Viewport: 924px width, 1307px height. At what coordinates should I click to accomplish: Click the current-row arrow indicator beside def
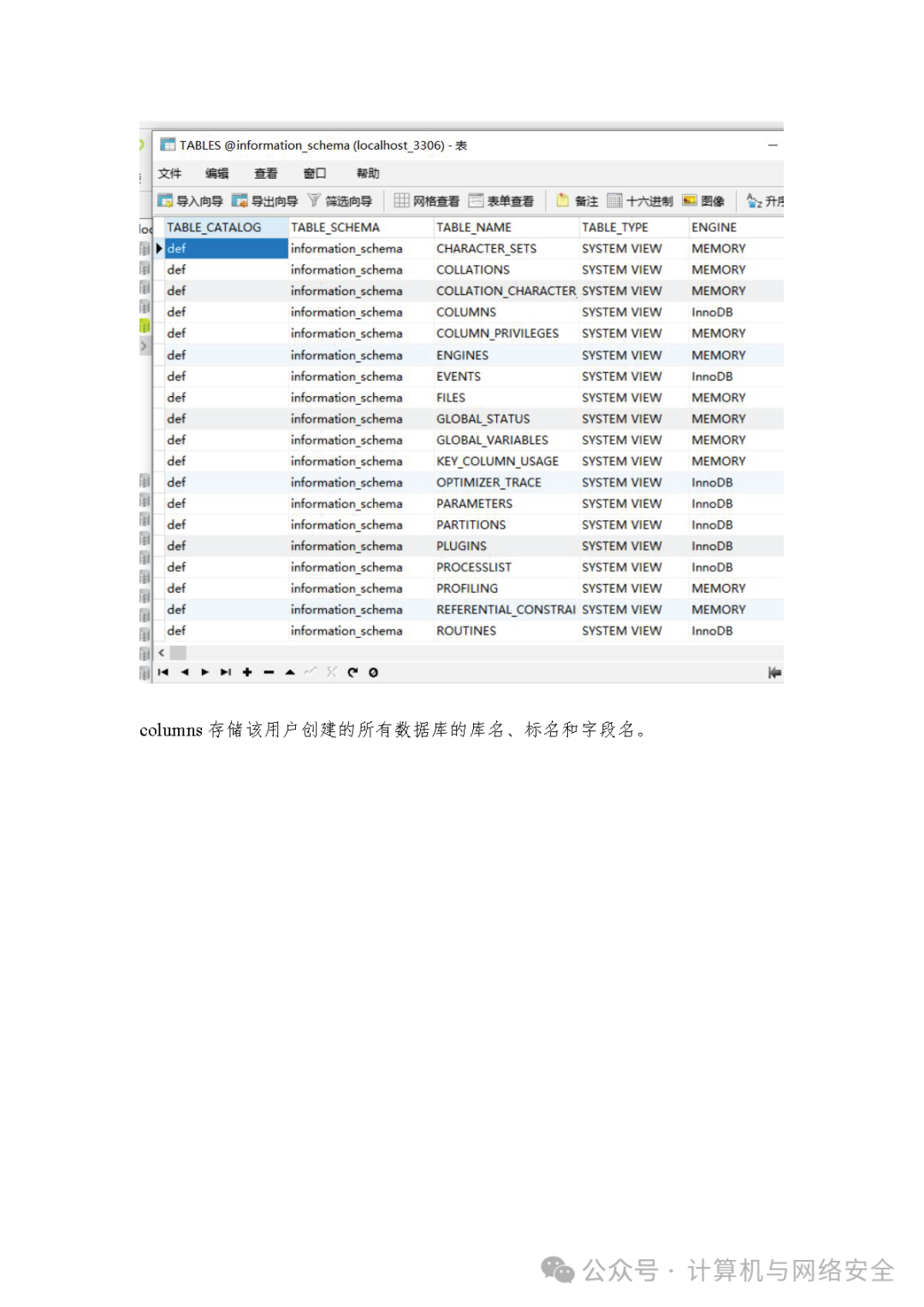click(159, 249)
